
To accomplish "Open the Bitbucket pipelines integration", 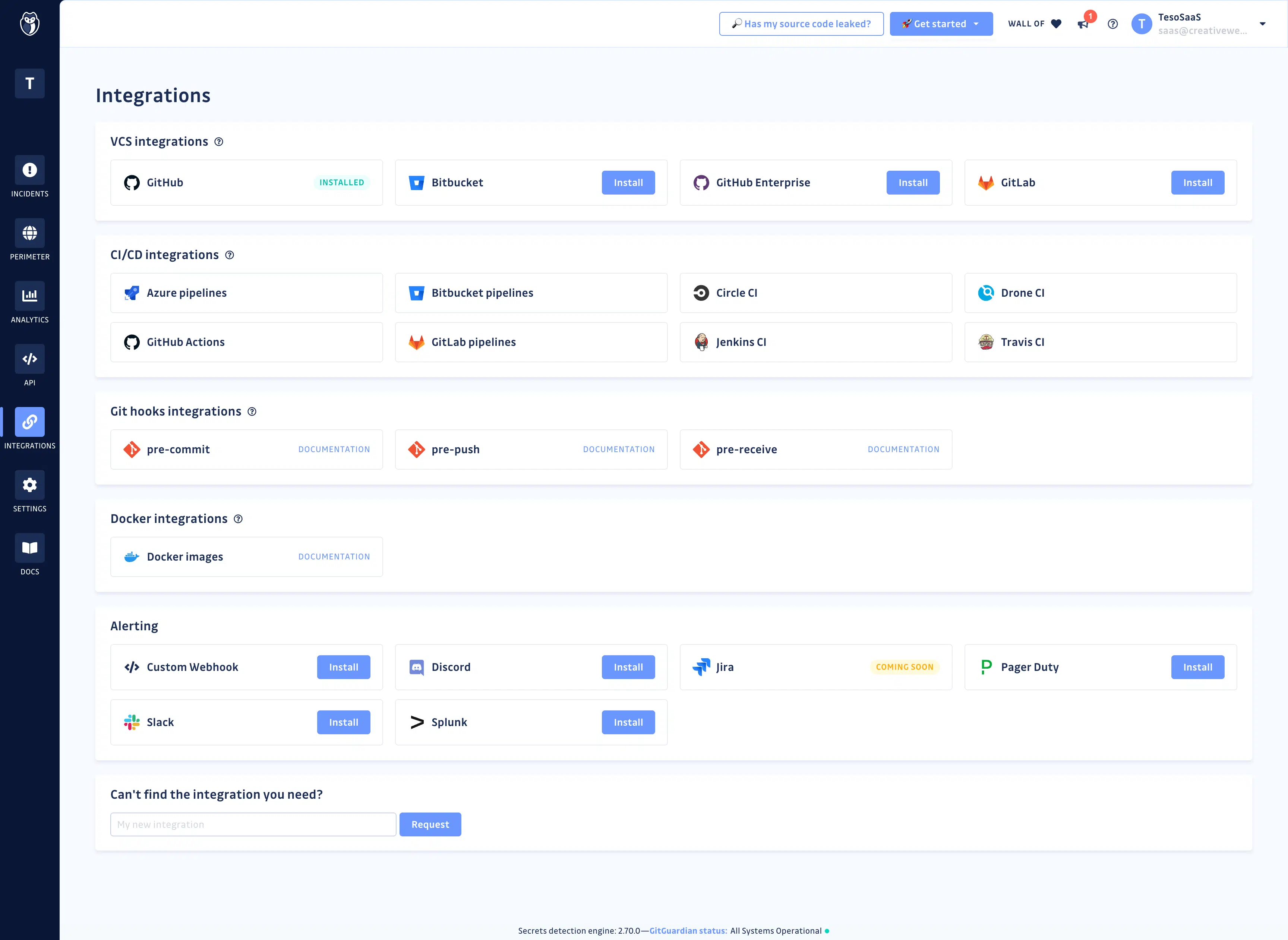I will pos(531,293).
